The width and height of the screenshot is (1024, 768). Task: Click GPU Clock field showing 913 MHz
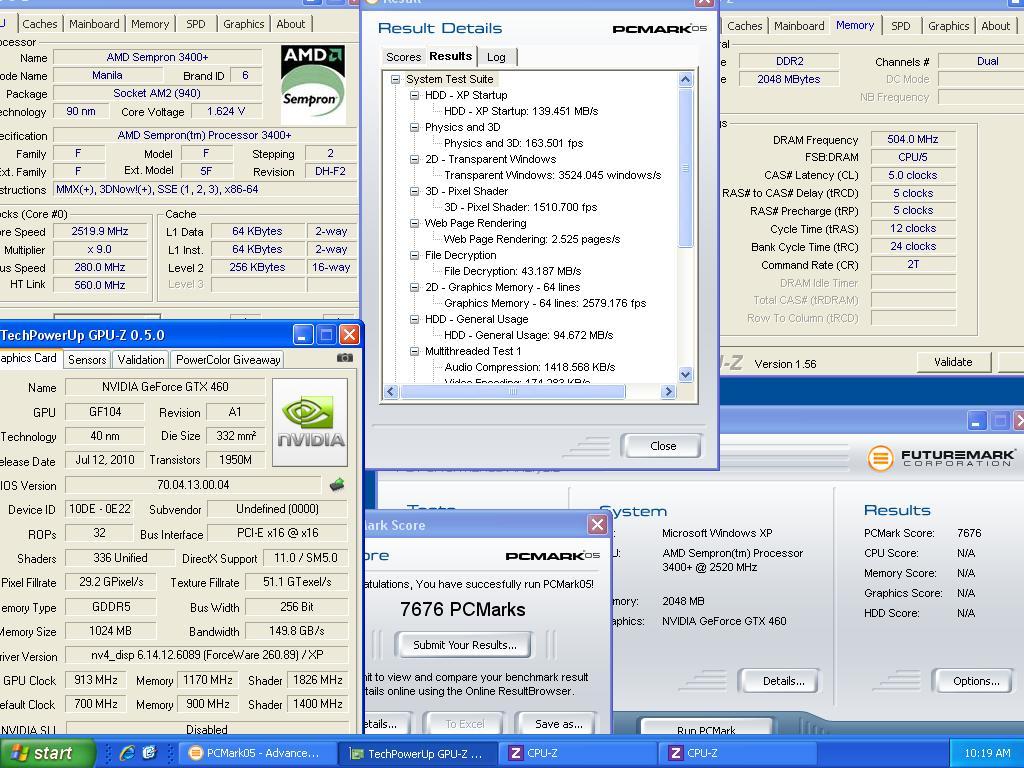tap(96, 680)
